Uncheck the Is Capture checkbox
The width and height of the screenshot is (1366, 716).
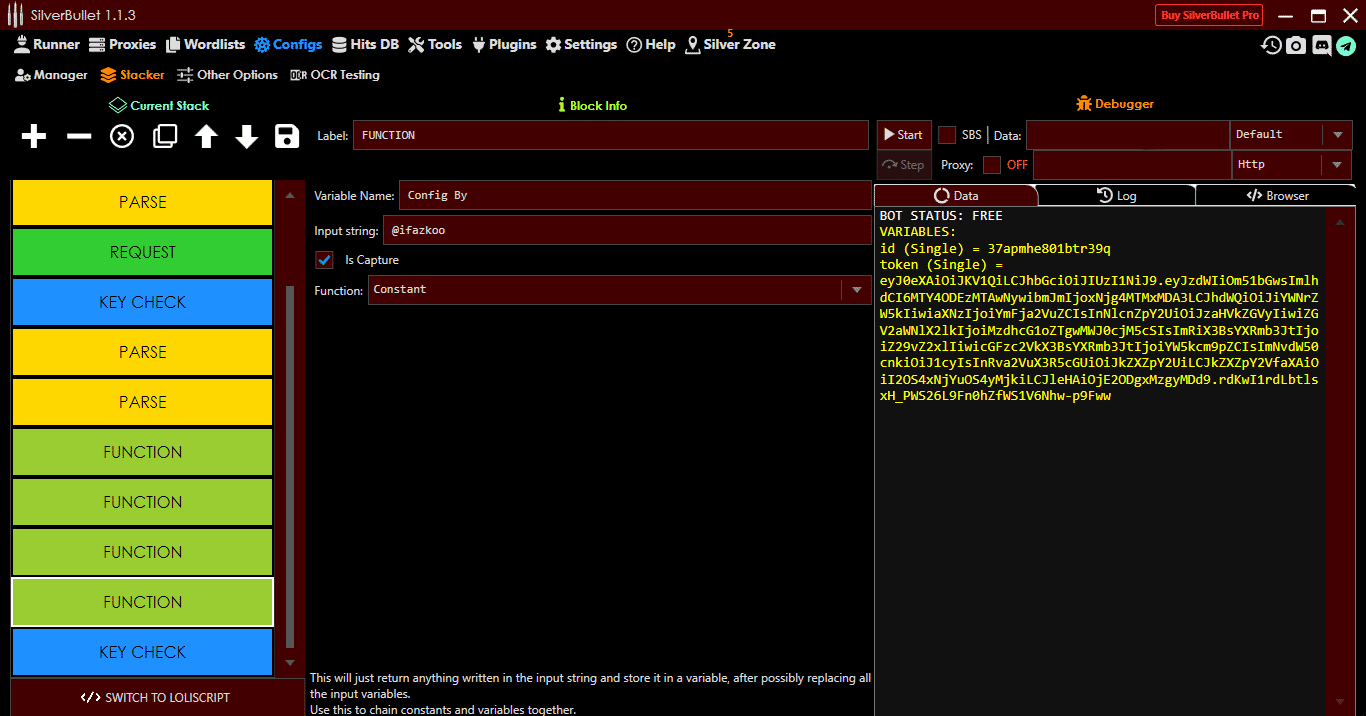(x=324, y=259)
